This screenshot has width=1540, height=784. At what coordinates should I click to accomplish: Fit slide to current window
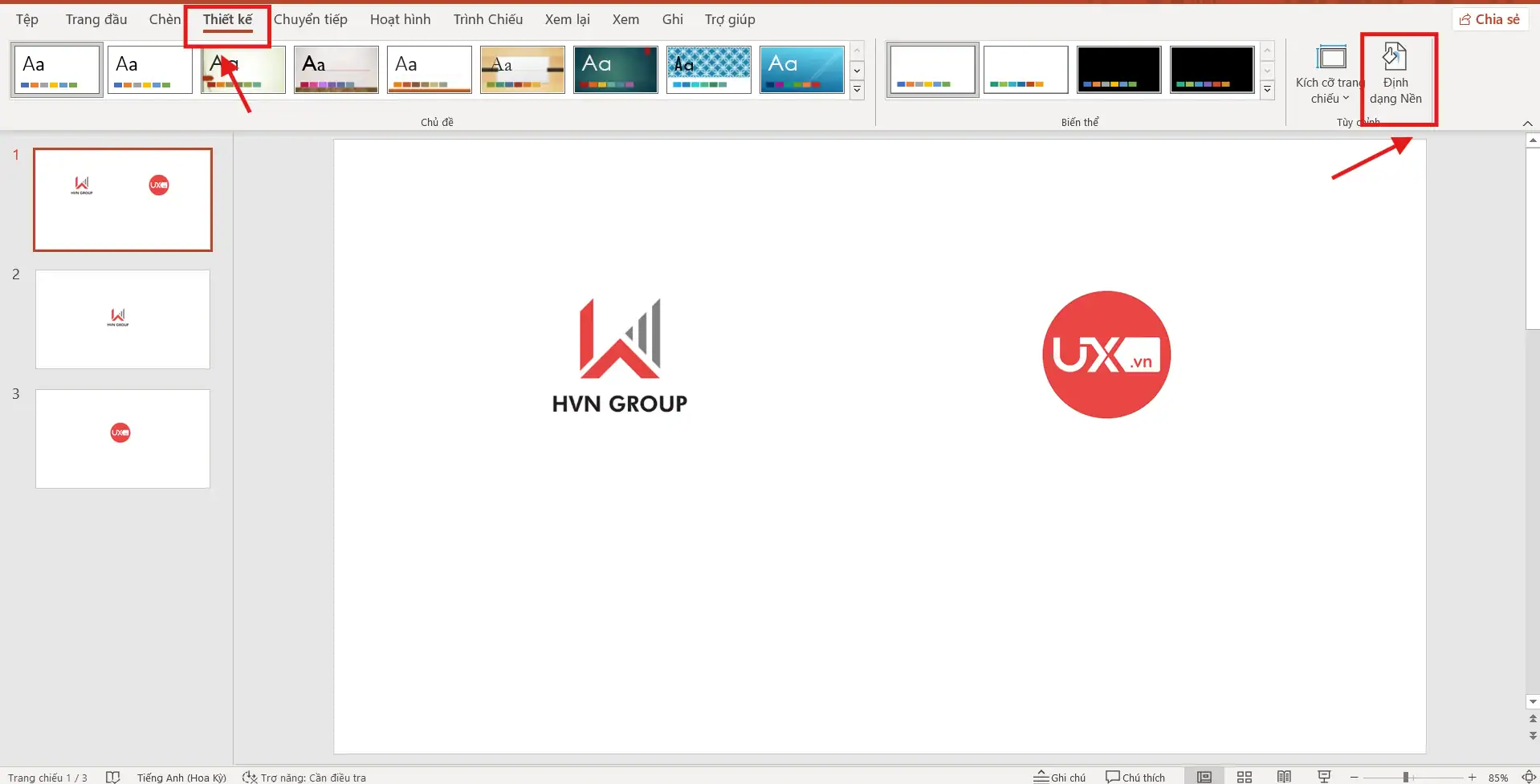pyautogui.click(x=1528, y=776)
